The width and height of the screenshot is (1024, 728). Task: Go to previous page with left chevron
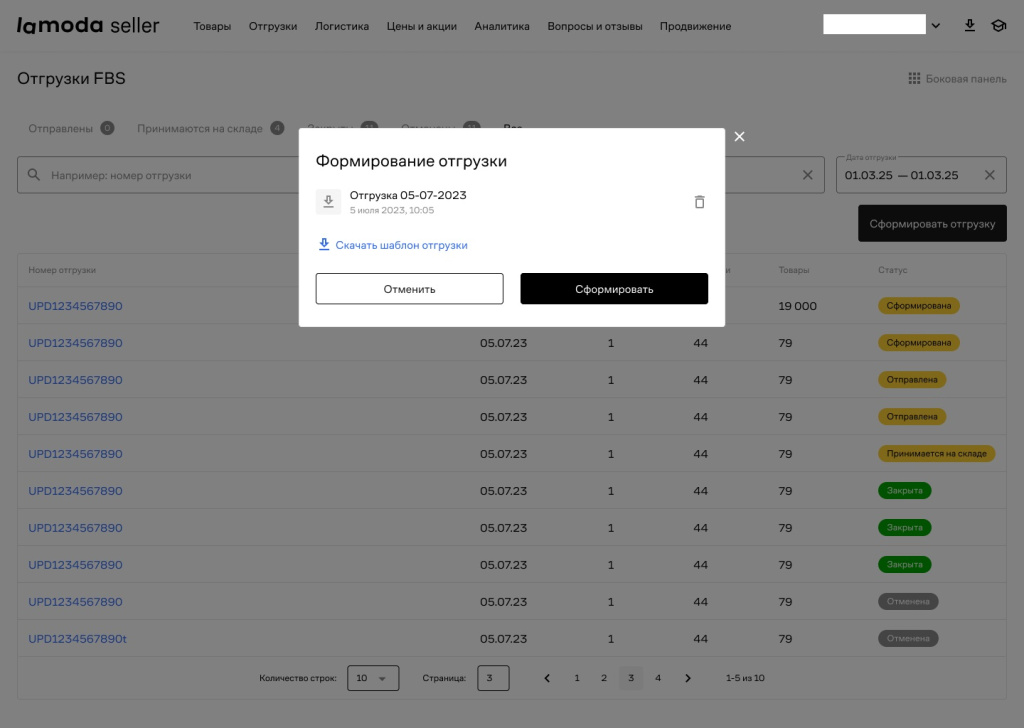click(x=547, y=678)
